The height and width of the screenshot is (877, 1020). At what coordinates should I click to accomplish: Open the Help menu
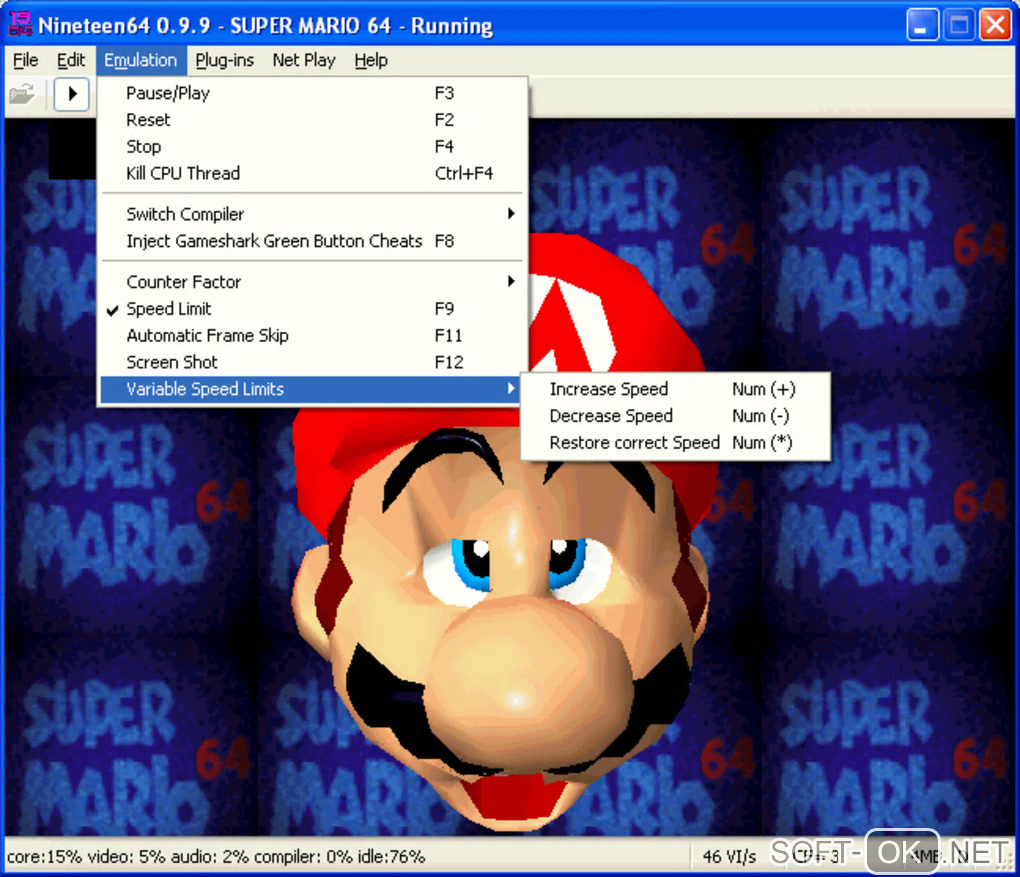[371, 61]
